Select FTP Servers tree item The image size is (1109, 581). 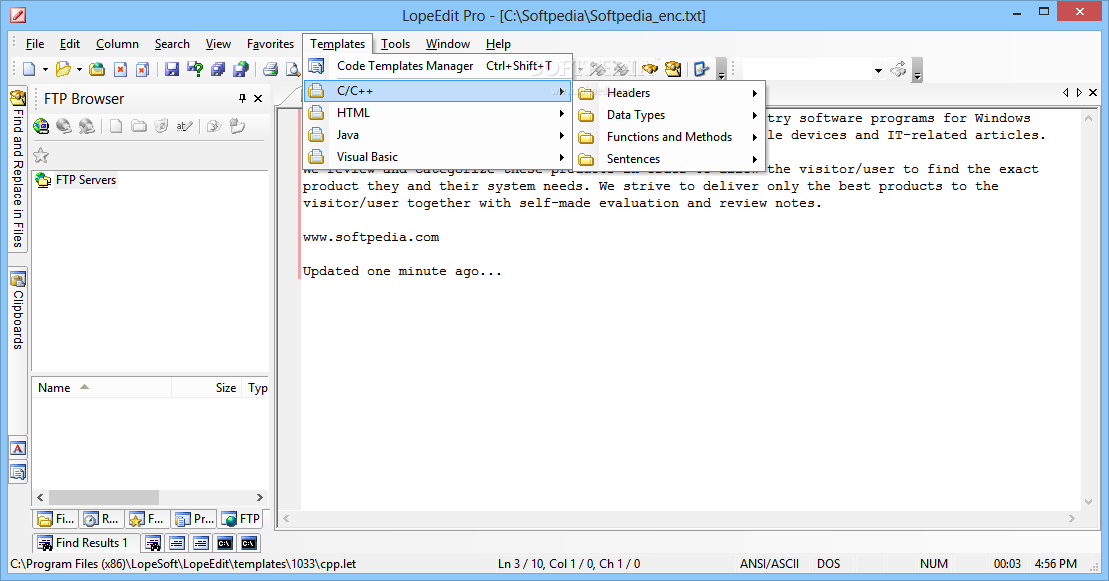[86, 180]
